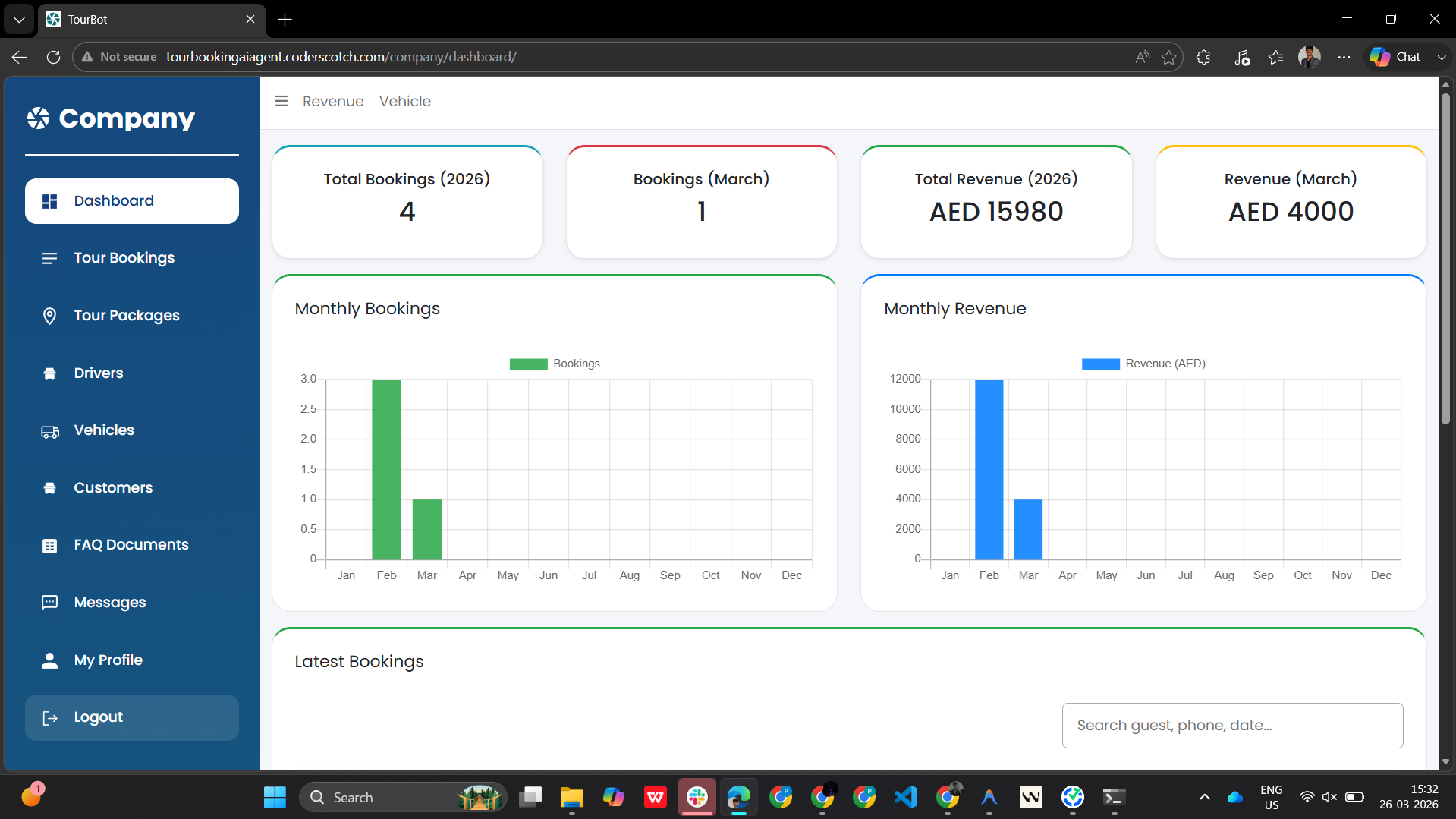This screenshot has height=819, width=1456.
Task: Show hidden system tray icons
Action: 1204,797
